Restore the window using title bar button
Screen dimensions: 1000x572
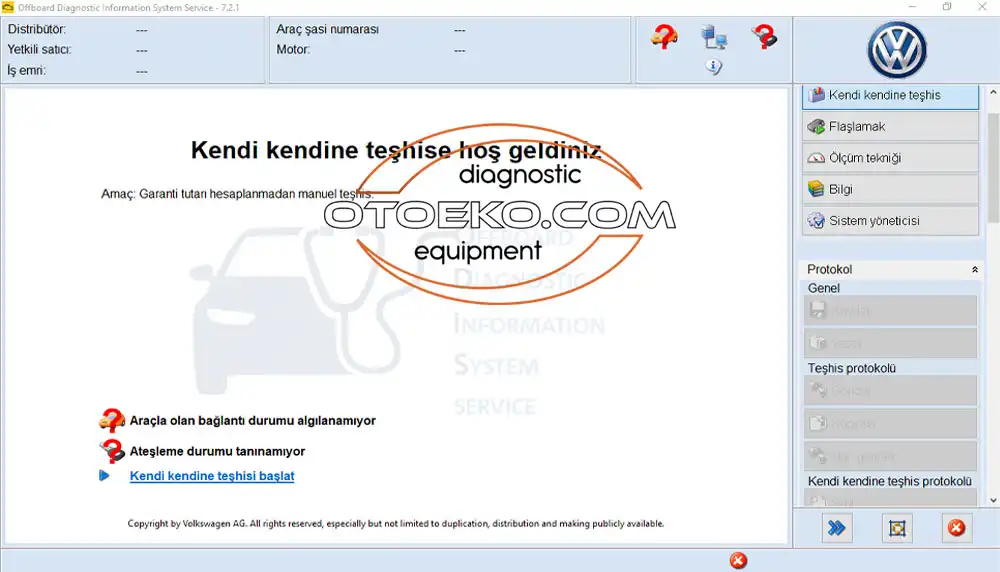pyautogui.click(x=947, y=7)
